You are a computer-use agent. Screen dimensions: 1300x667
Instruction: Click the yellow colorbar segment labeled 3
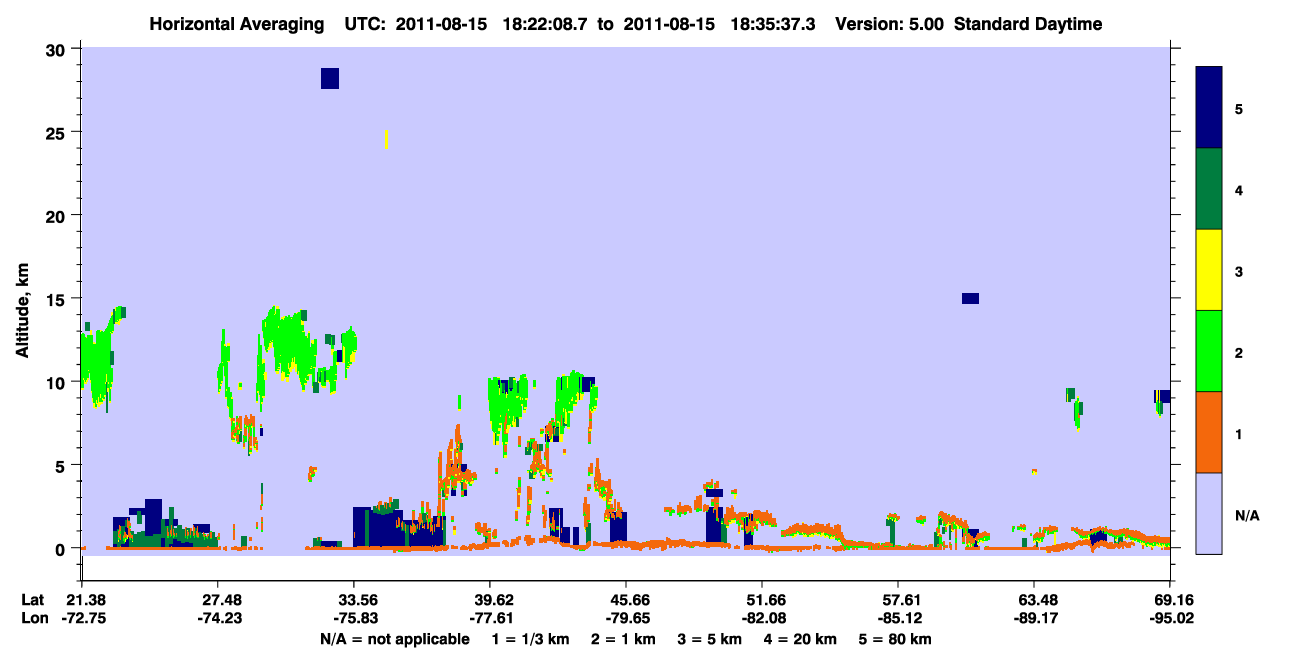[1209, 270]
